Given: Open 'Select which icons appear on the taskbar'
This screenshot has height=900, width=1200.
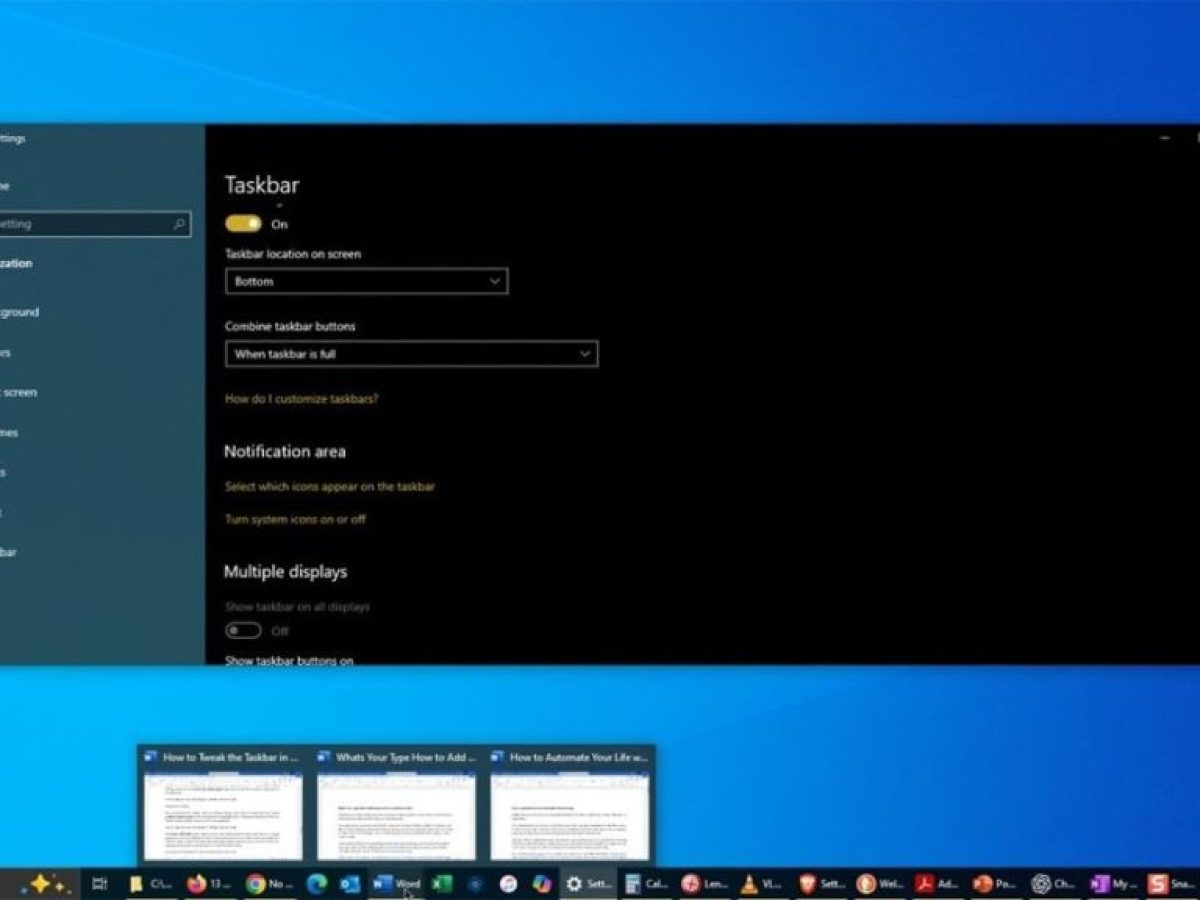Looking at the screenshot, I should click(329, 486).
